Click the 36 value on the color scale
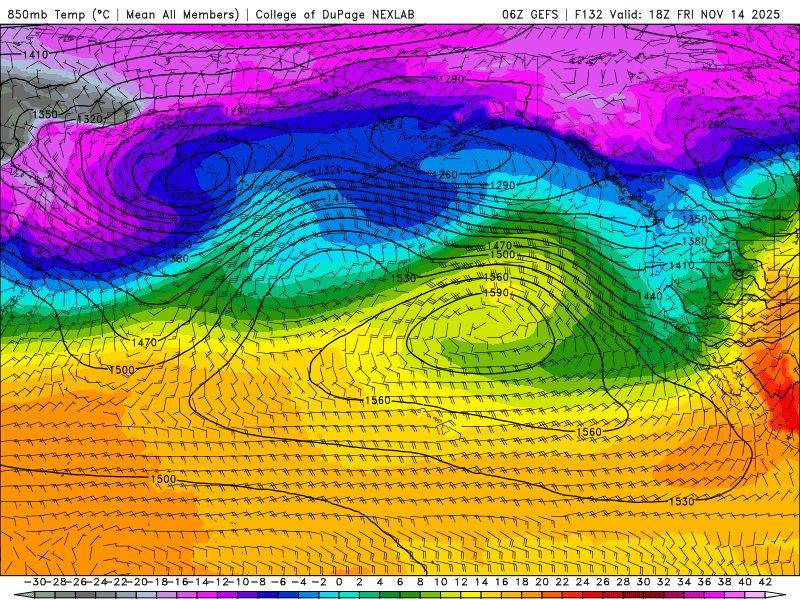Image resolution: width=800 pixels, height=600 pixels. (x=705, y=582)
